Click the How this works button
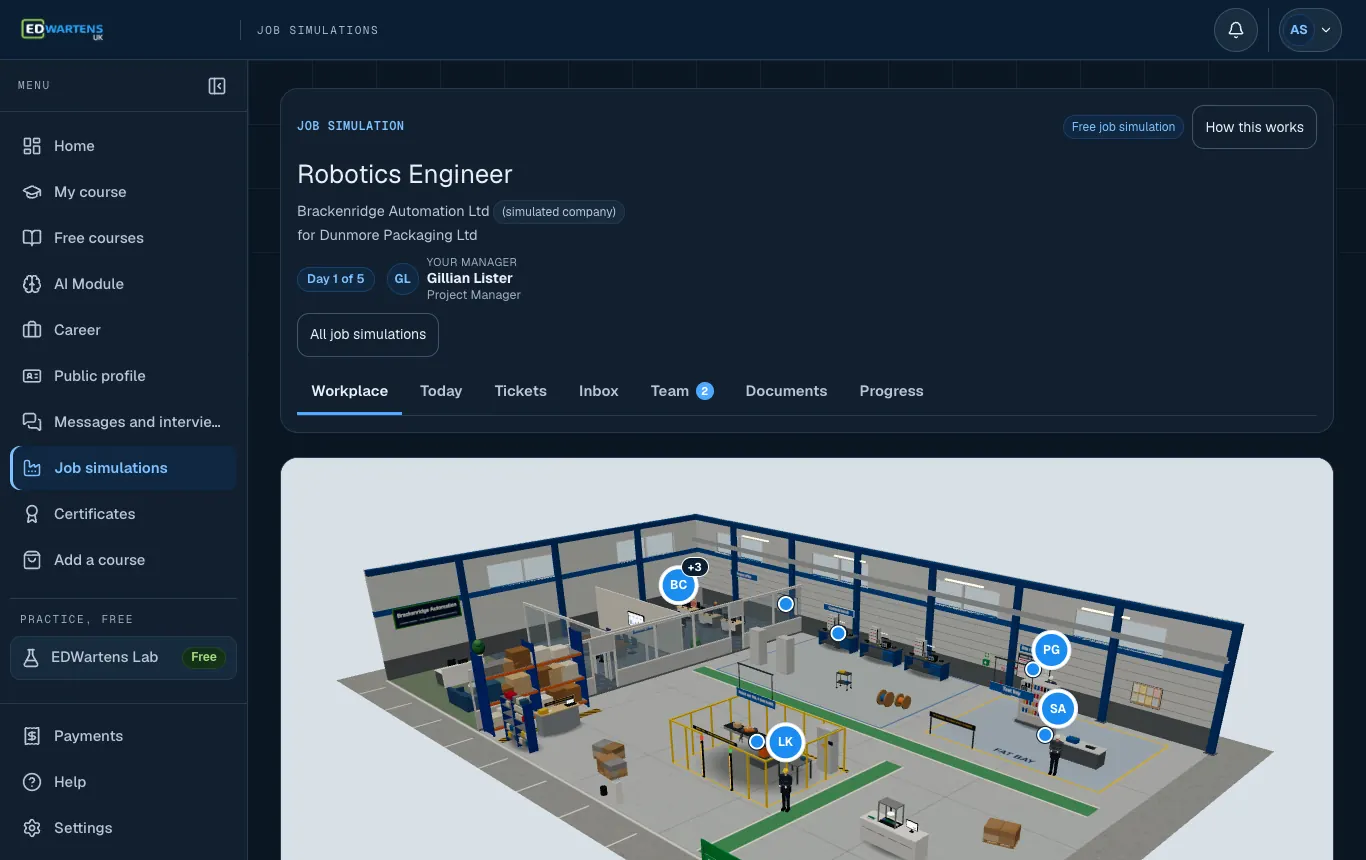The image size is (1366, 860). click(x=1254, y=127)
